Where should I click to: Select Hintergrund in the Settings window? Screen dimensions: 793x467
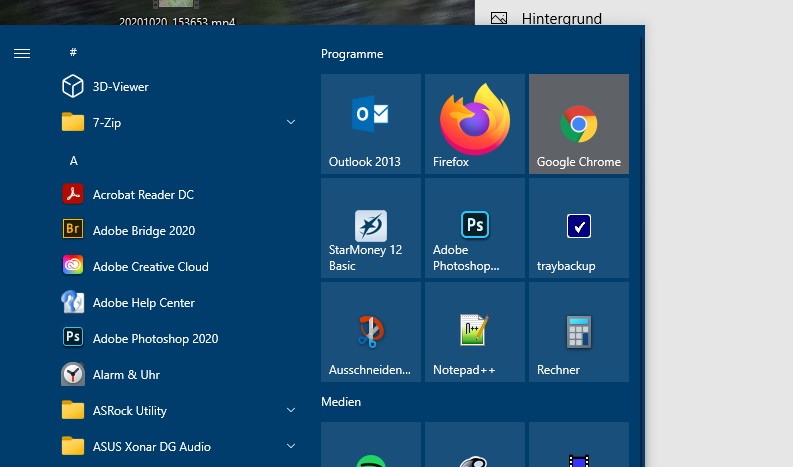click(x=561, y=19)
